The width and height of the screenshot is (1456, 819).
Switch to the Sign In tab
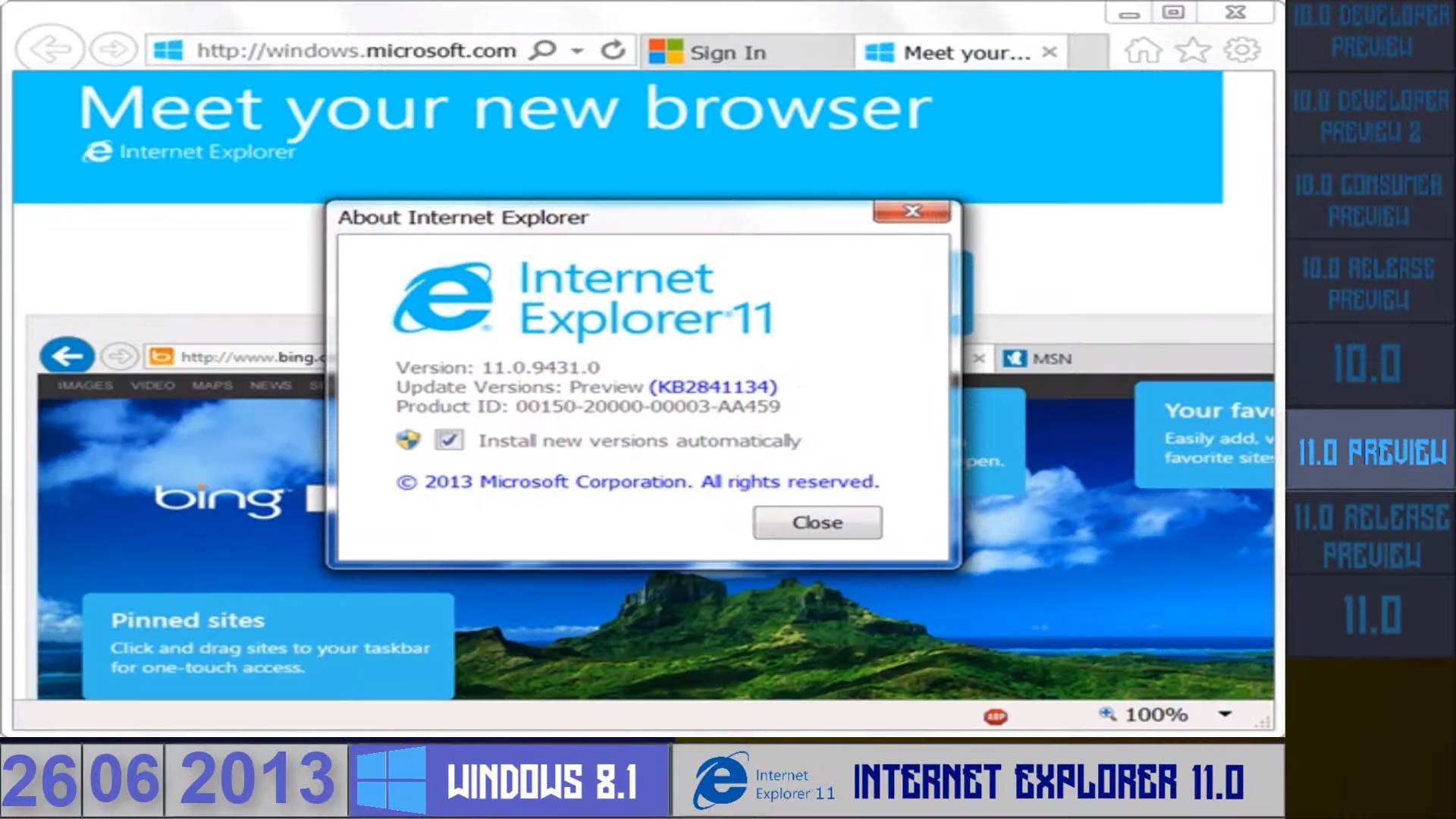point(726,52)
